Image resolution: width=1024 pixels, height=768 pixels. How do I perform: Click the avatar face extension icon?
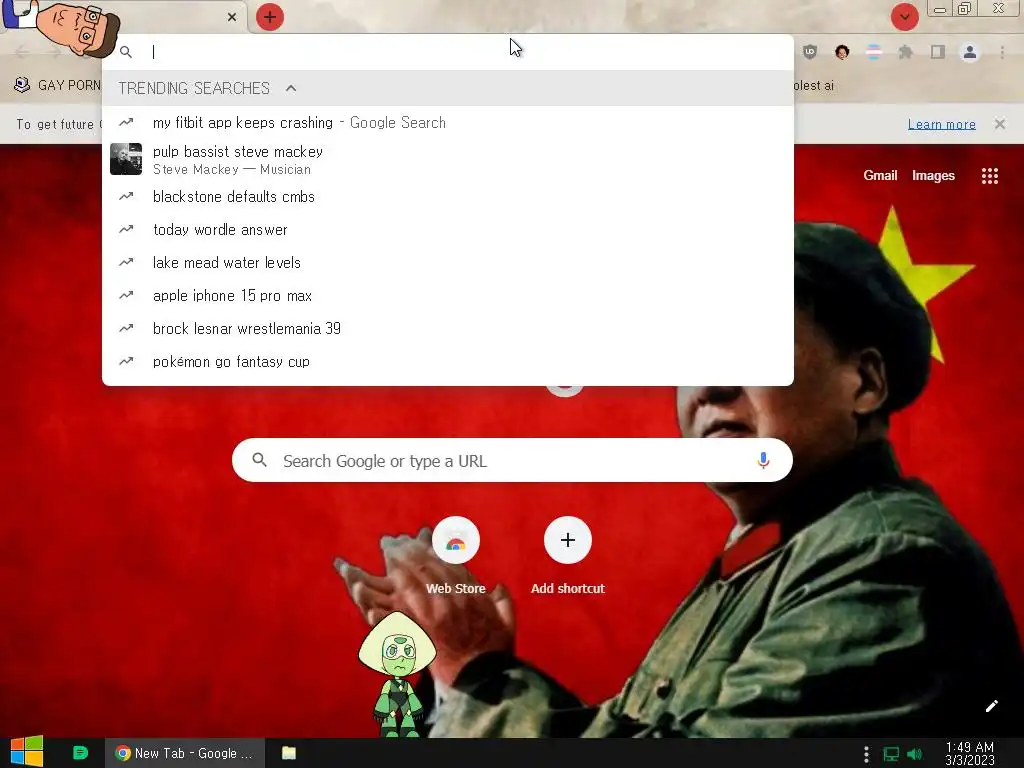(x=842, y=52)
